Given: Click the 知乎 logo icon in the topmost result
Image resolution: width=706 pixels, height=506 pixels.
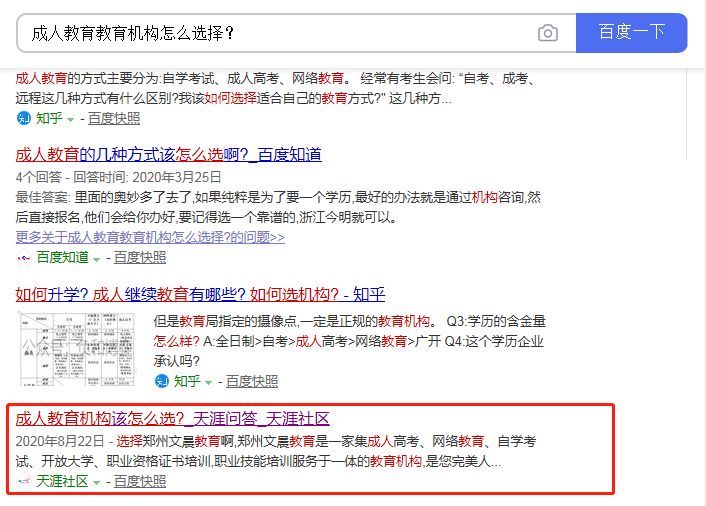Looking at the screenshot, I should 23,118.
